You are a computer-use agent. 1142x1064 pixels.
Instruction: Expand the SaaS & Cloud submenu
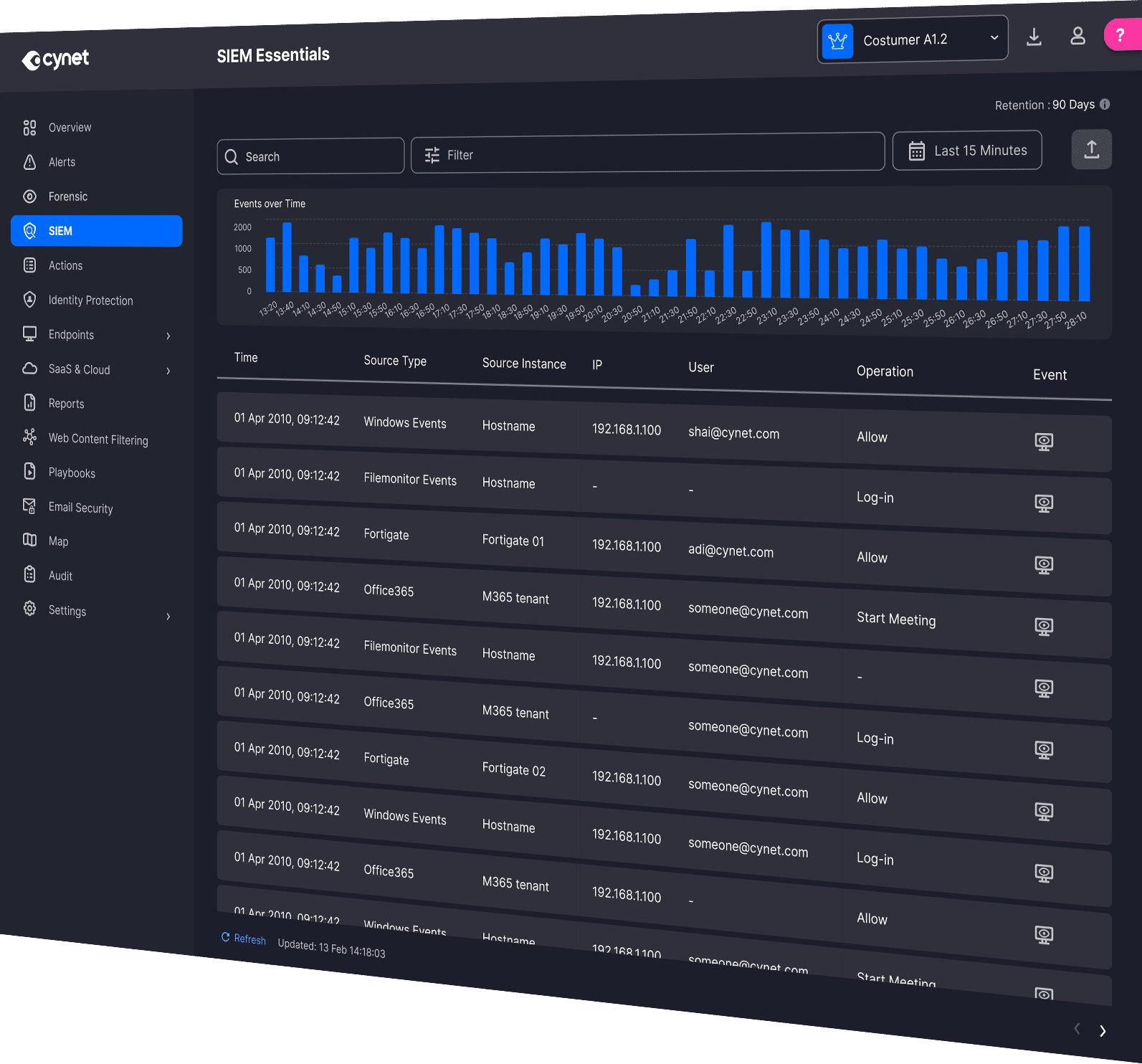[x=168, y=371]
